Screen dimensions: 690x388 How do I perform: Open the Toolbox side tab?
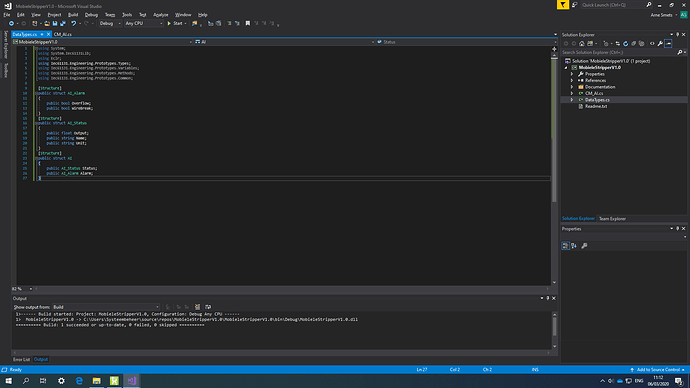(6, 70)
